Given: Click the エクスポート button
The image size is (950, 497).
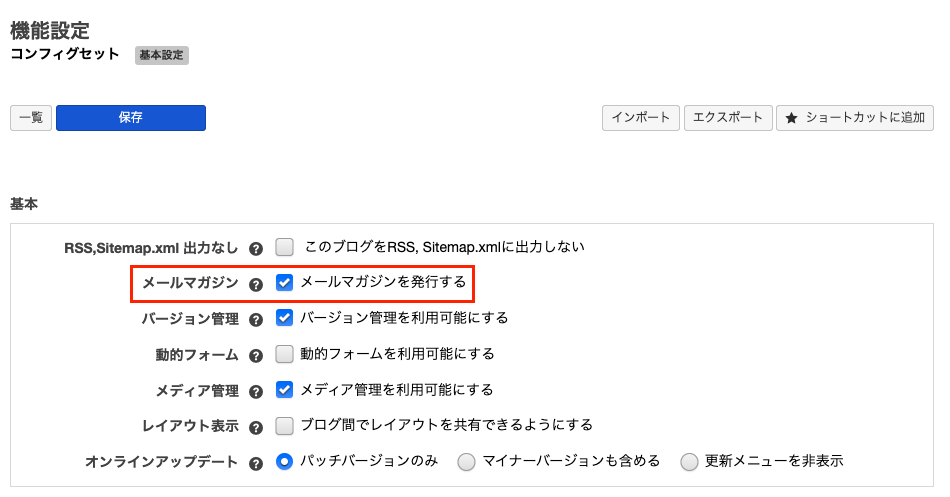Looking at the screenshot, I should [728, 118].
